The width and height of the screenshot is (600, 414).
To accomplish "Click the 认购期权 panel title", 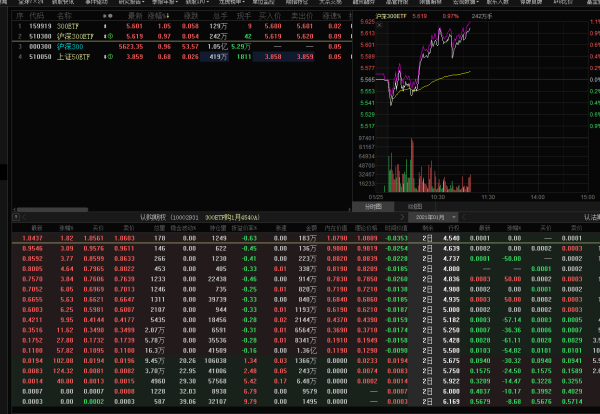I will tap(152, 216).
